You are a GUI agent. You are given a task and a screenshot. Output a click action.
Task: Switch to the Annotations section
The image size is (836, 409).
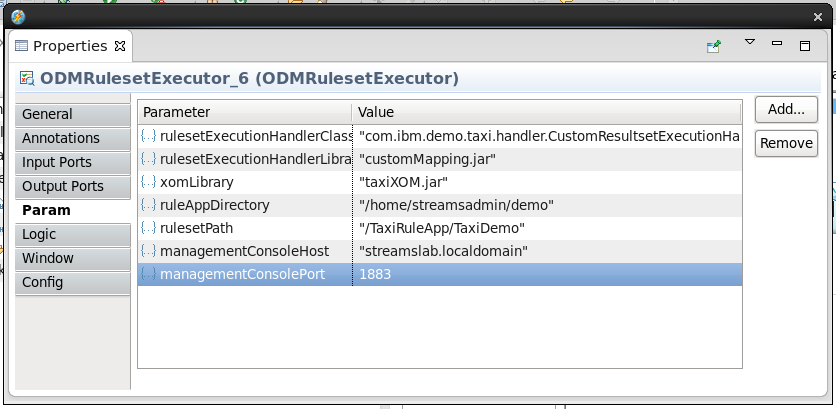[73, 139]
